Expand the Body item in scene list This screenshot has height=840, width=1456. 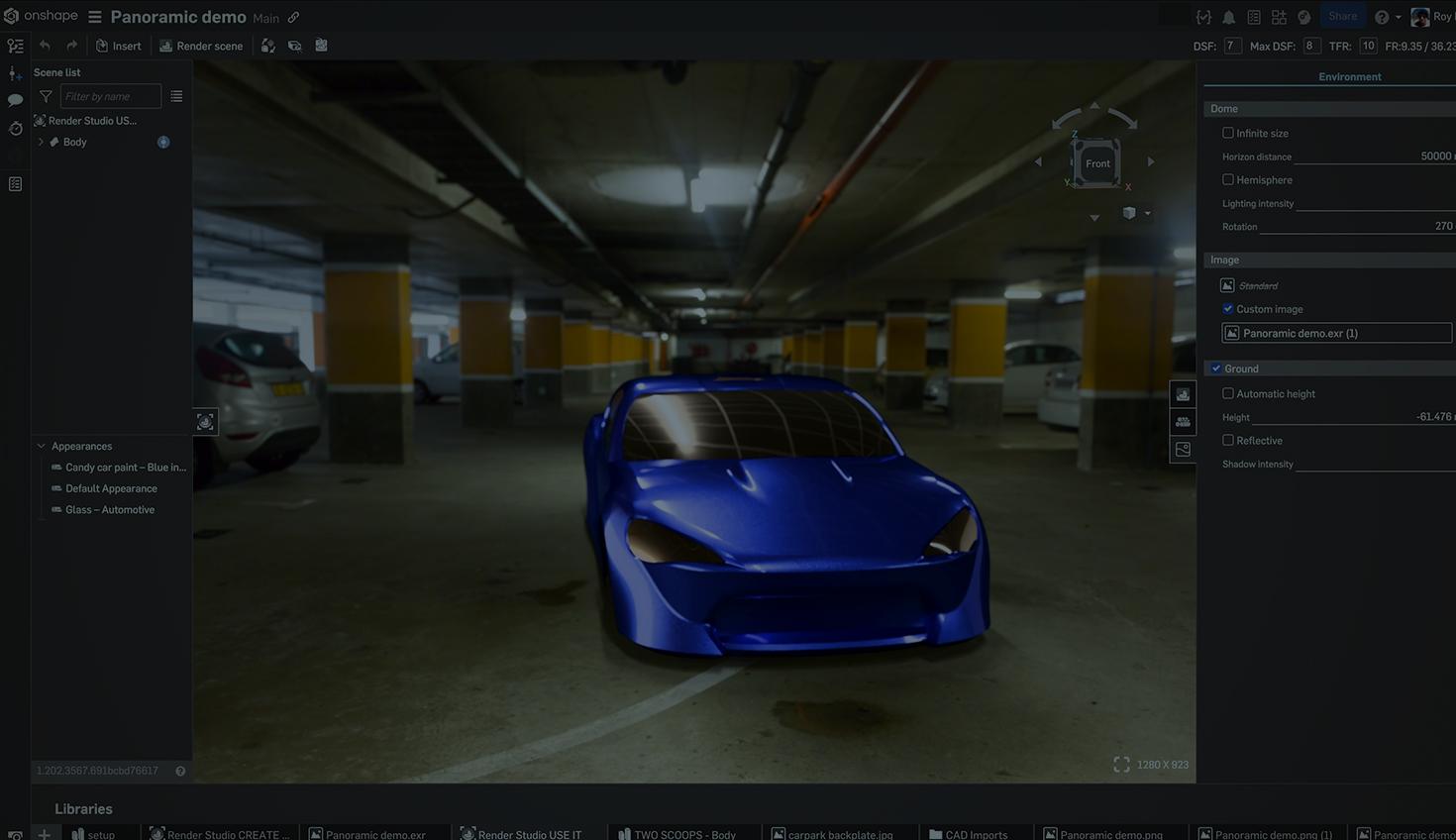[x=41, y=141]
